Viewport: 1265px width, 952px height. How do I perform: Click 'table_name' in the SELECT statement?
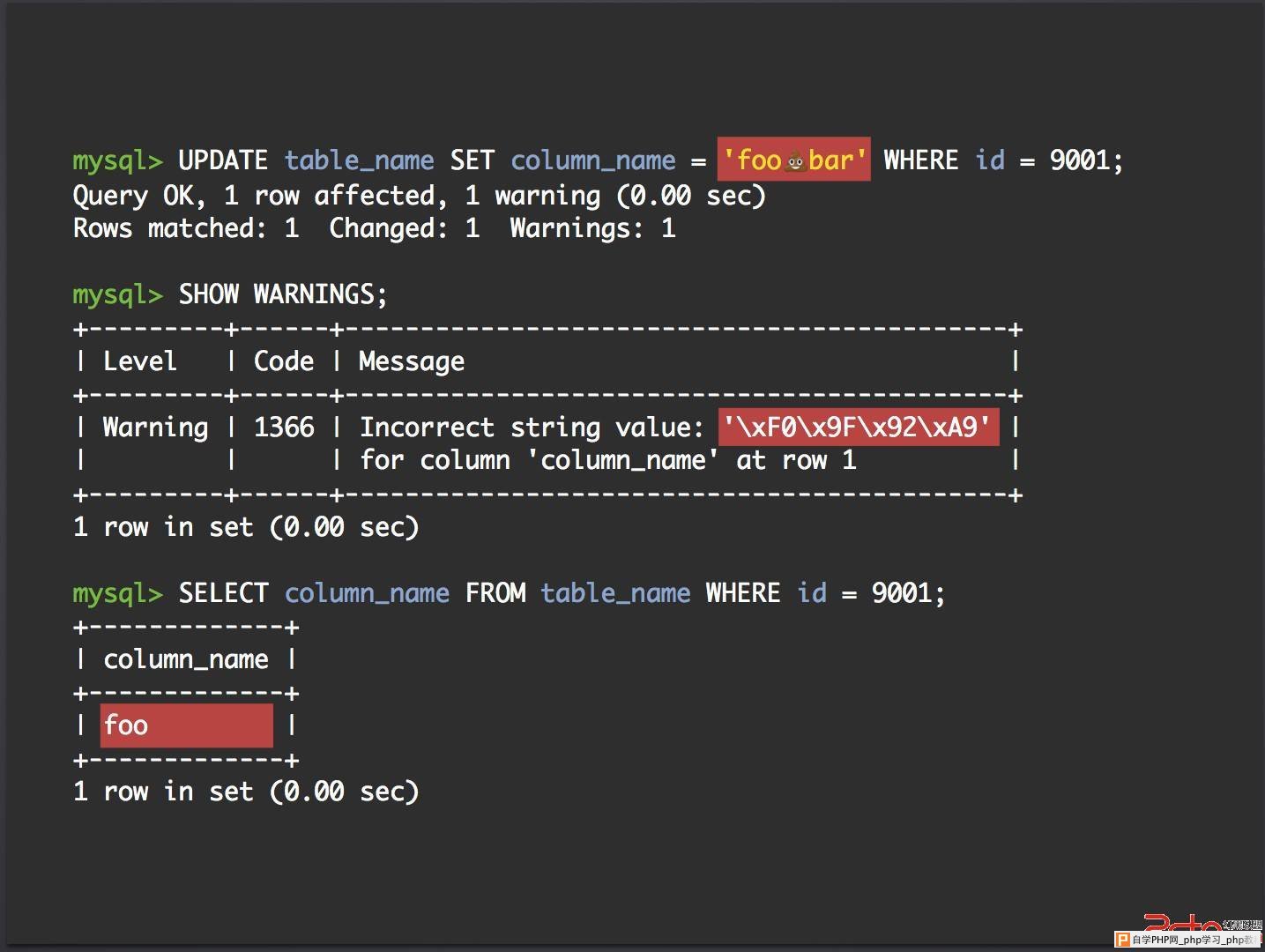click(615, 594)
